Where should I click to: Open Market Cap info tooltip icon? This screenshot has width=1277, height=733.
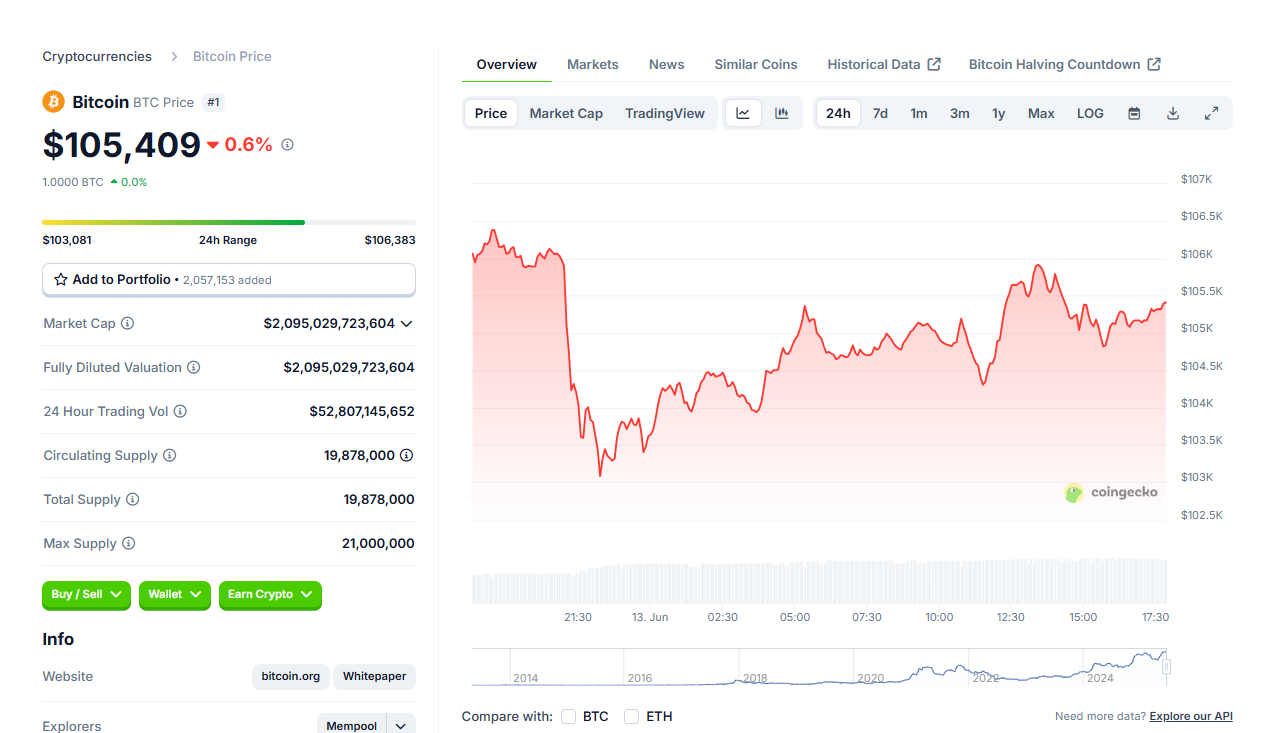(x=128, y=324)
